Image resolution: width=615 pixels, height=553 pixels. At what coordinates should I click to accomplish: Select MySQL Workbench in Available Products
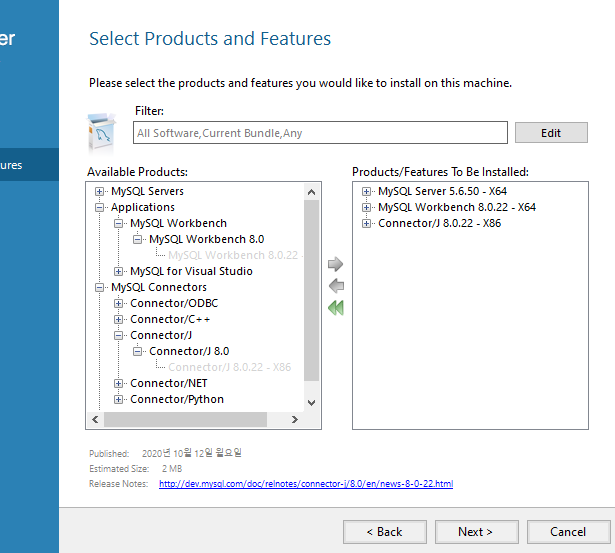tap(178, 224)
